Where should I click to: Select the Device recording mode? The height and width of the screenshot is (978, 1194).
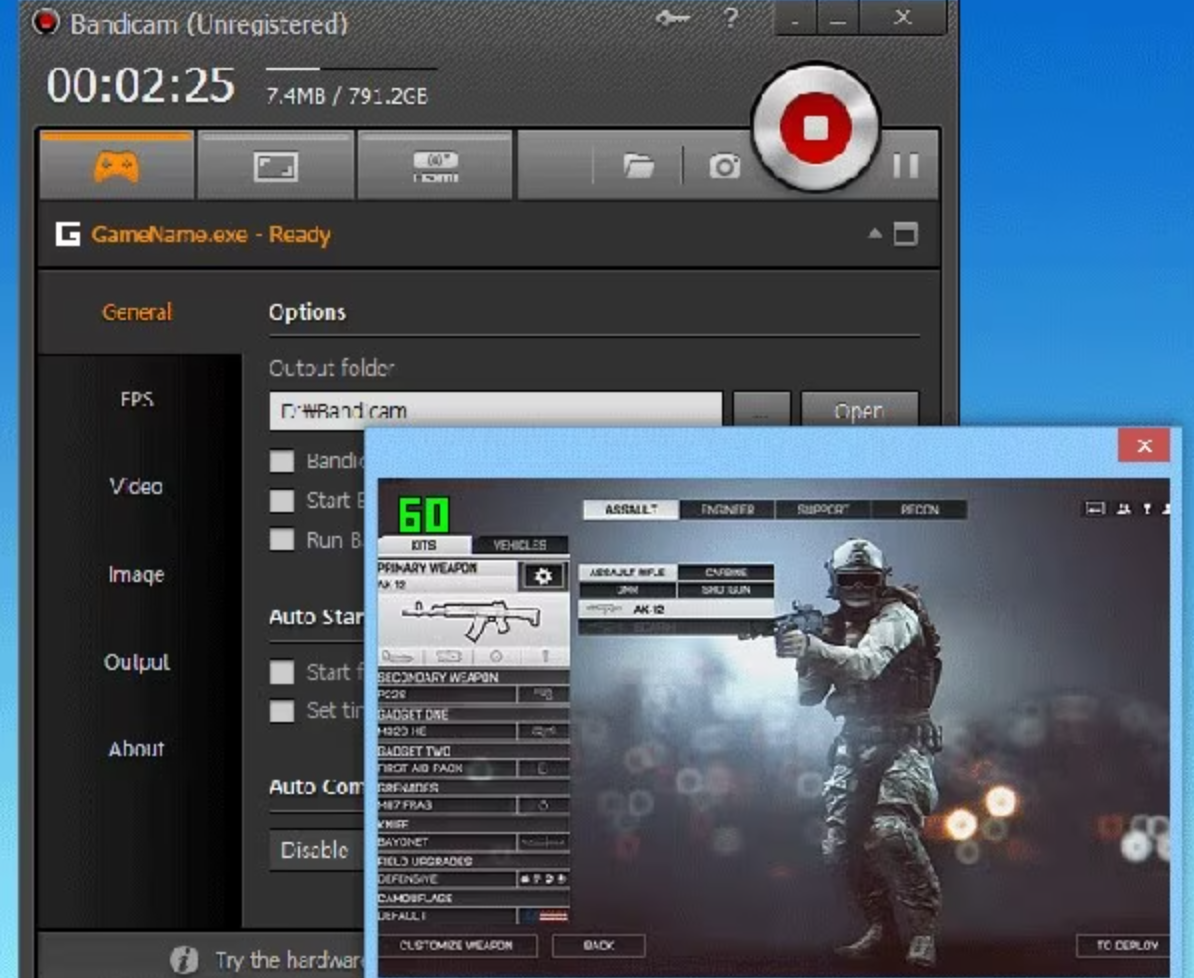coord(434,164)
